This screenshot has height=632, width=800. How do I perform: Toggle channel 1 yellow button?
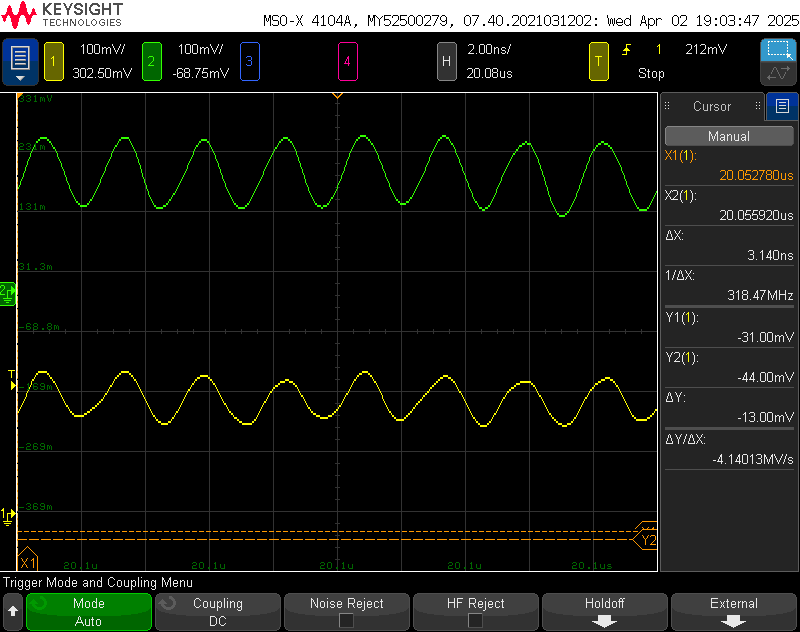point(54,62)
